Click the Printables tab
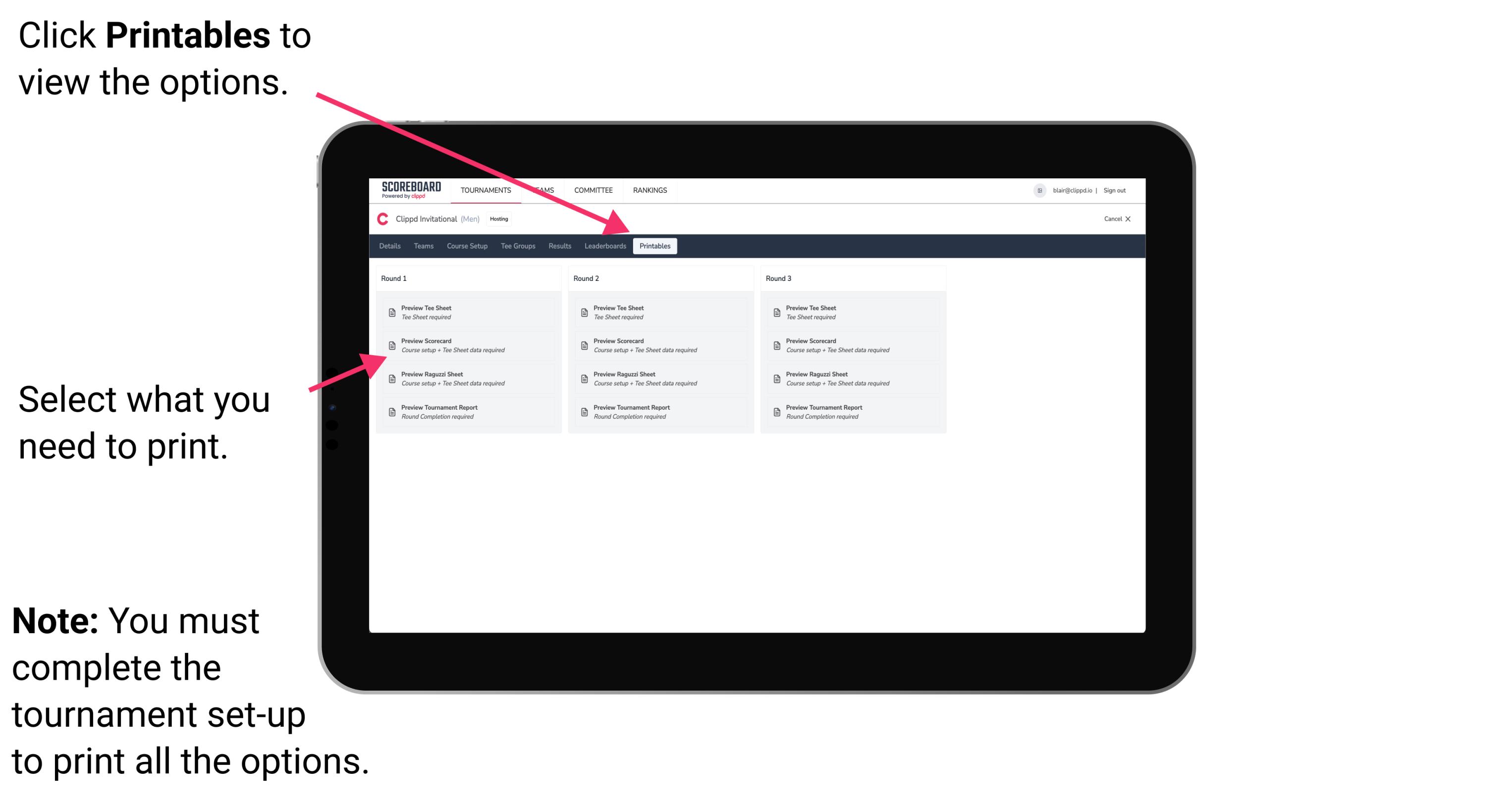 coord(655,246)
